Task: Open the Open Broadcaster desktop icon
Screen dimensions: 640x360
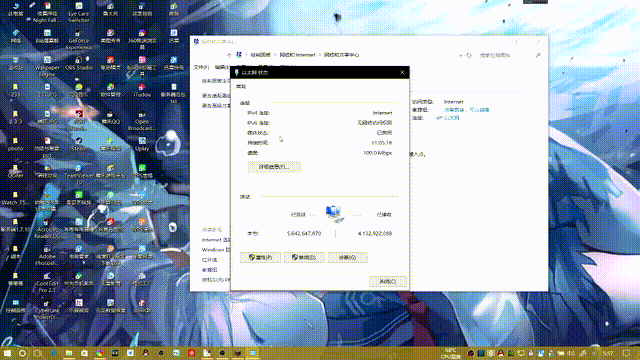Action: [x=142, y=121]
